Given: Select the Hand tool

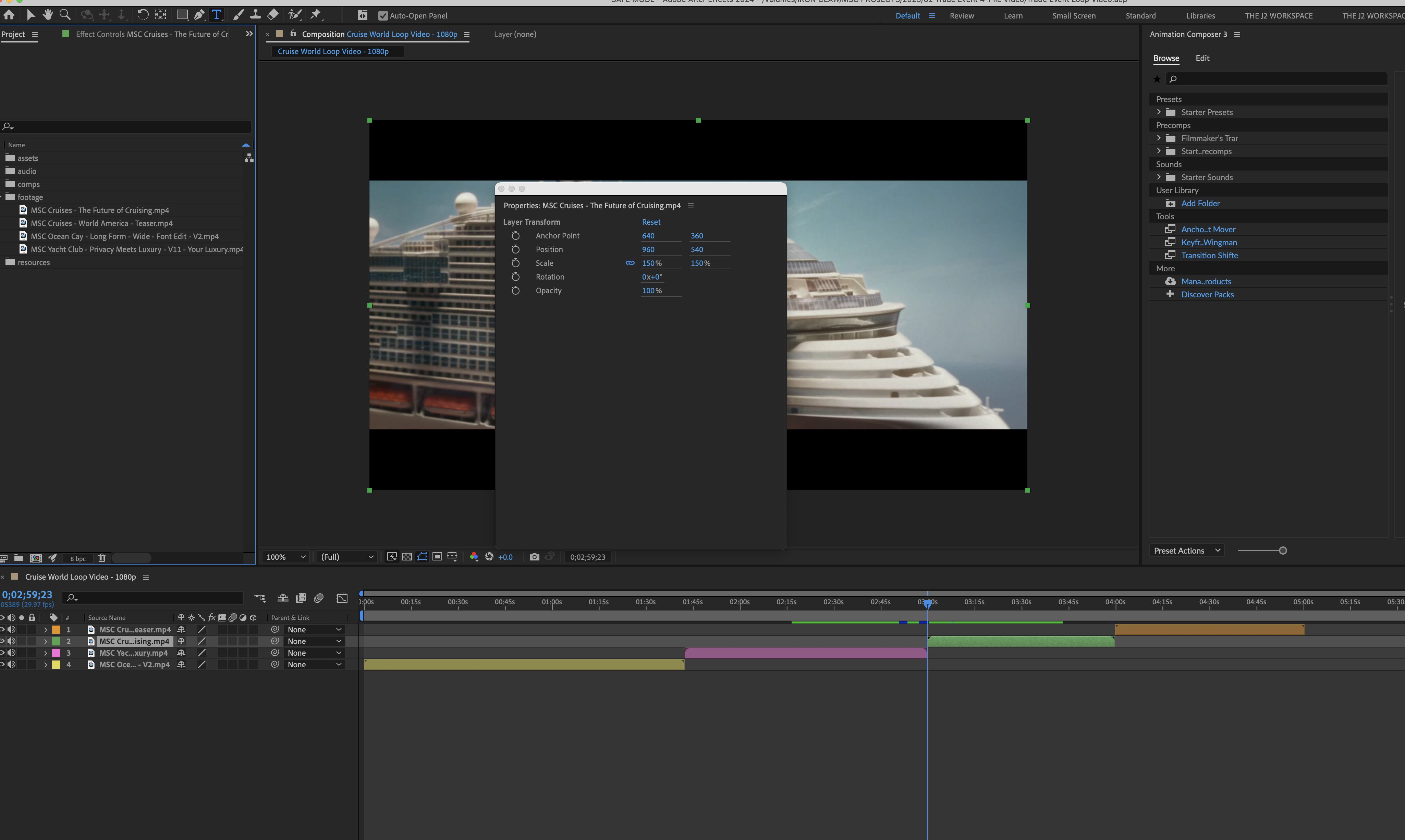Looking at the screenshot, I should coord(48,15).
